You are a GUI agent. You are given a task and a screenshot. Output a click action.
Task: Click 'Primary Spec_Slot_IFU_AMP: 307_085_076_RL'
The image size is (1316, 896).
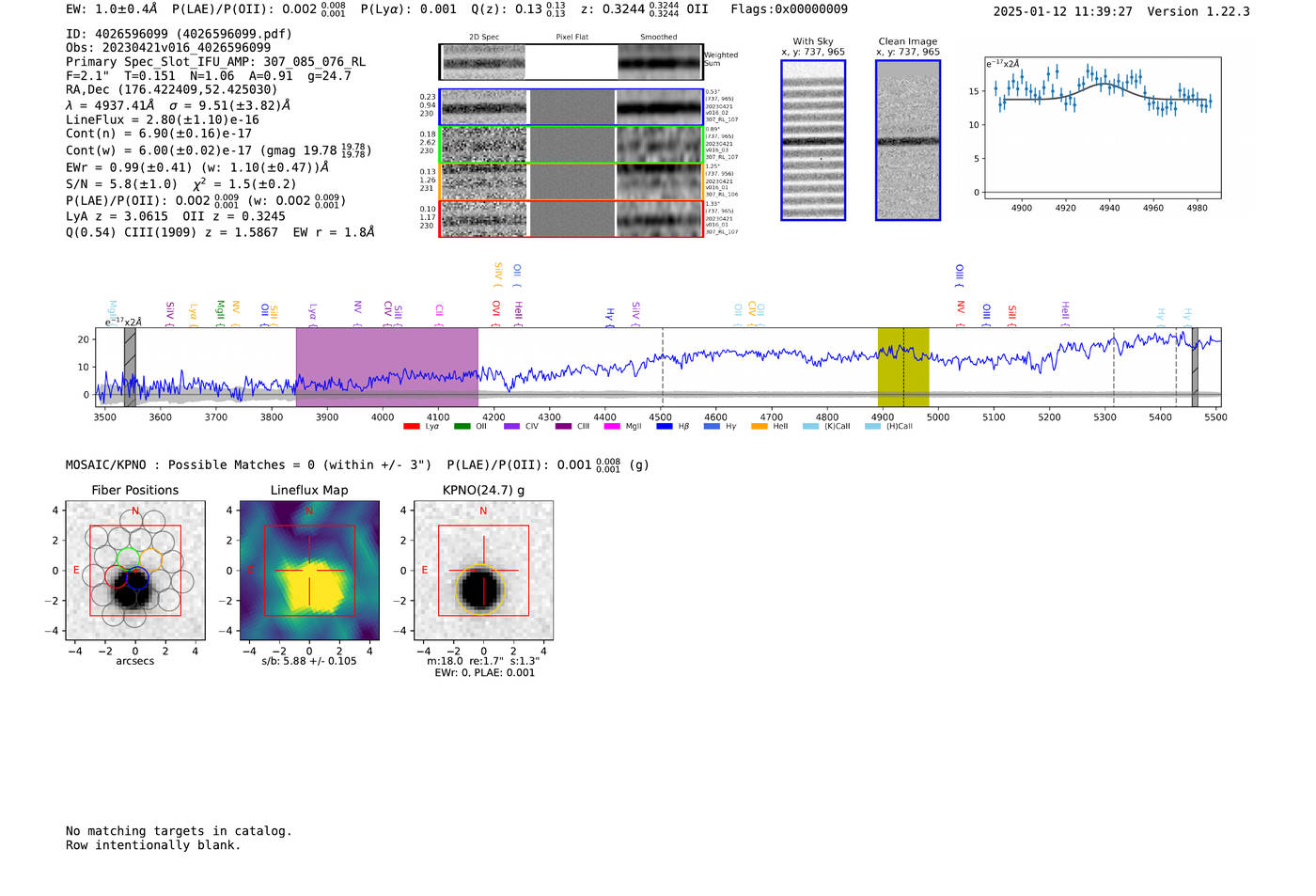pos(216,62)
